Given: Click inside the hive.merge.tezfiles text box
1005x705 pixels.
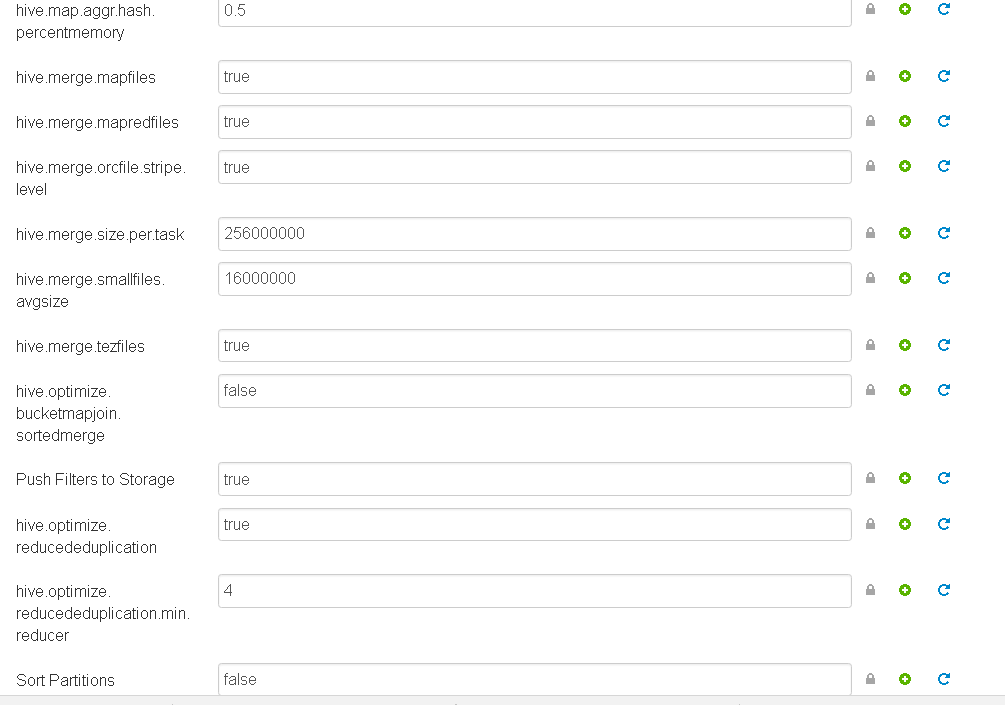Looking at the screenshot, I should click(534, 344).
